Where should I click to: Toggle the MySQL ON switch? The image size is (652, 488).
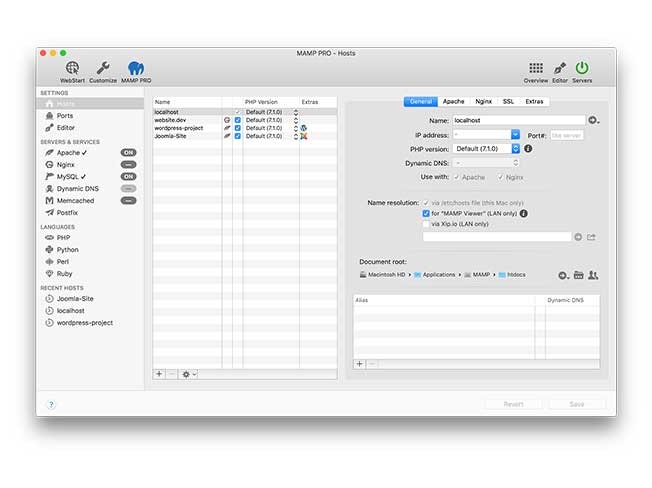(128, 177)
